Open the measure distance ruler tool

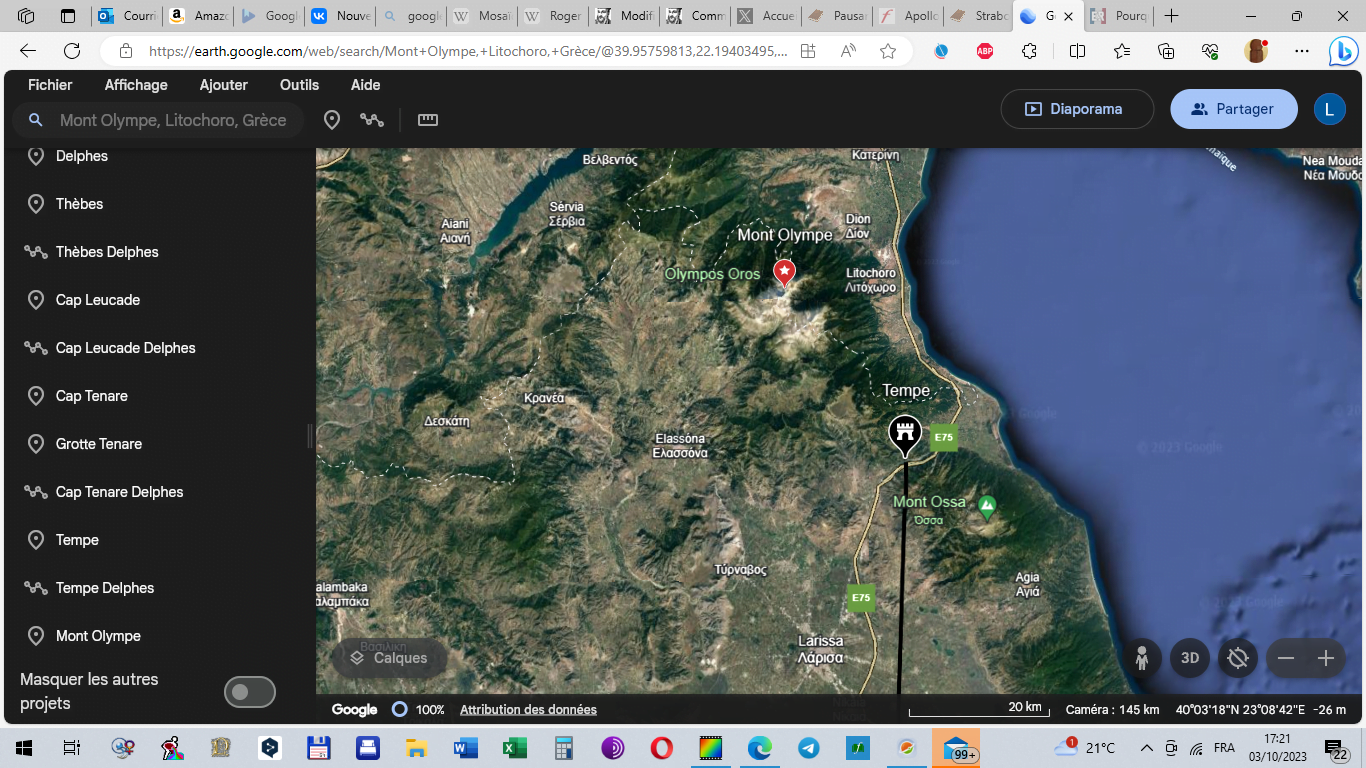428,120
